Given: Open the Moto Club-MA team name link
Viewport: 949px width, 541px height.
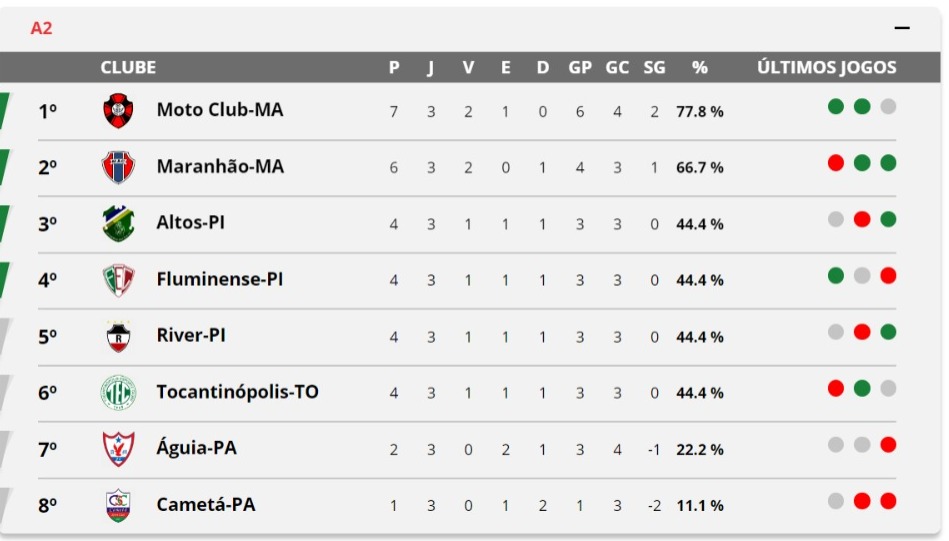Looking at the screenshot, I should [220, 110].
